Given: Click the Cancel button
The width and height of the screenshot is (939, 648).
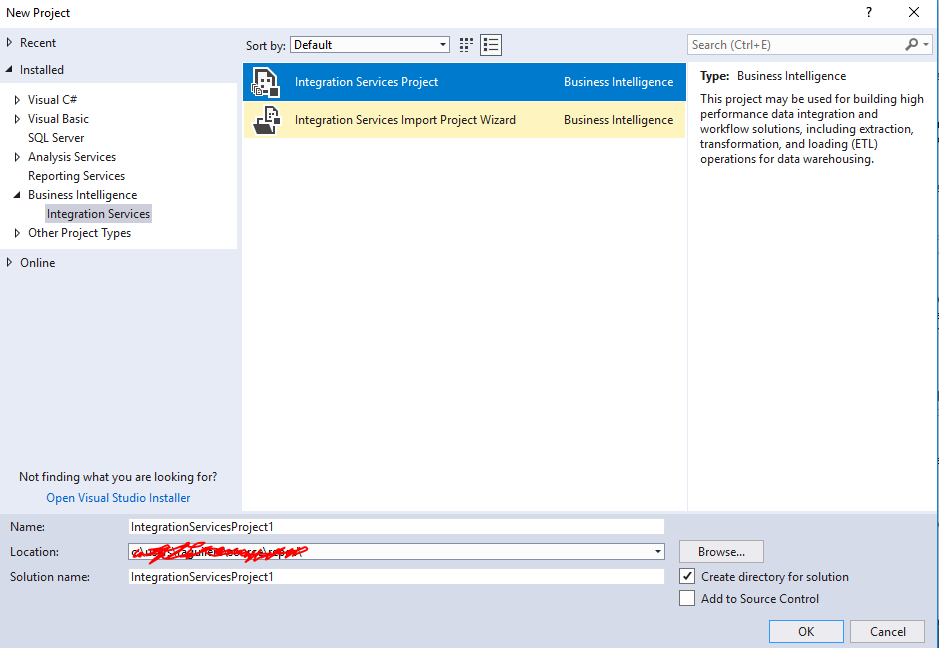Looking at the screenshot, I should (x=887, y=631).
